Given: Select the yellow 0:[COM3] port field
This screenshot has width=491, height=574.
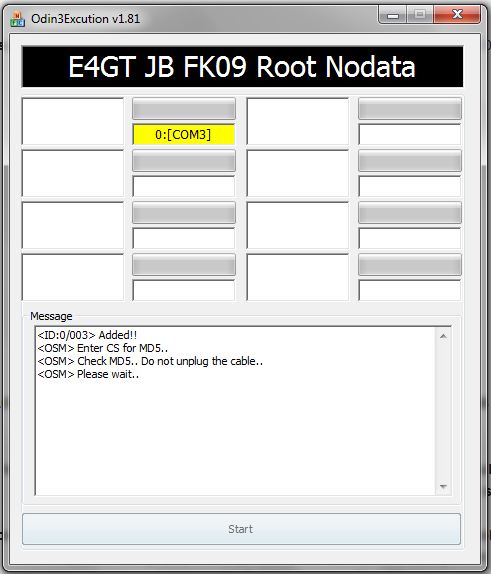Looking at the screenshot, I should [x=183, y=135].
